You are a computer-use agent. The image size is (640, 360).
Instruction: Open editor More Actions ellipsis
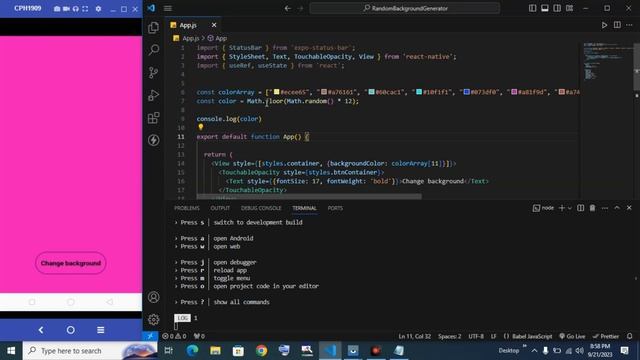tap(629, 25)
